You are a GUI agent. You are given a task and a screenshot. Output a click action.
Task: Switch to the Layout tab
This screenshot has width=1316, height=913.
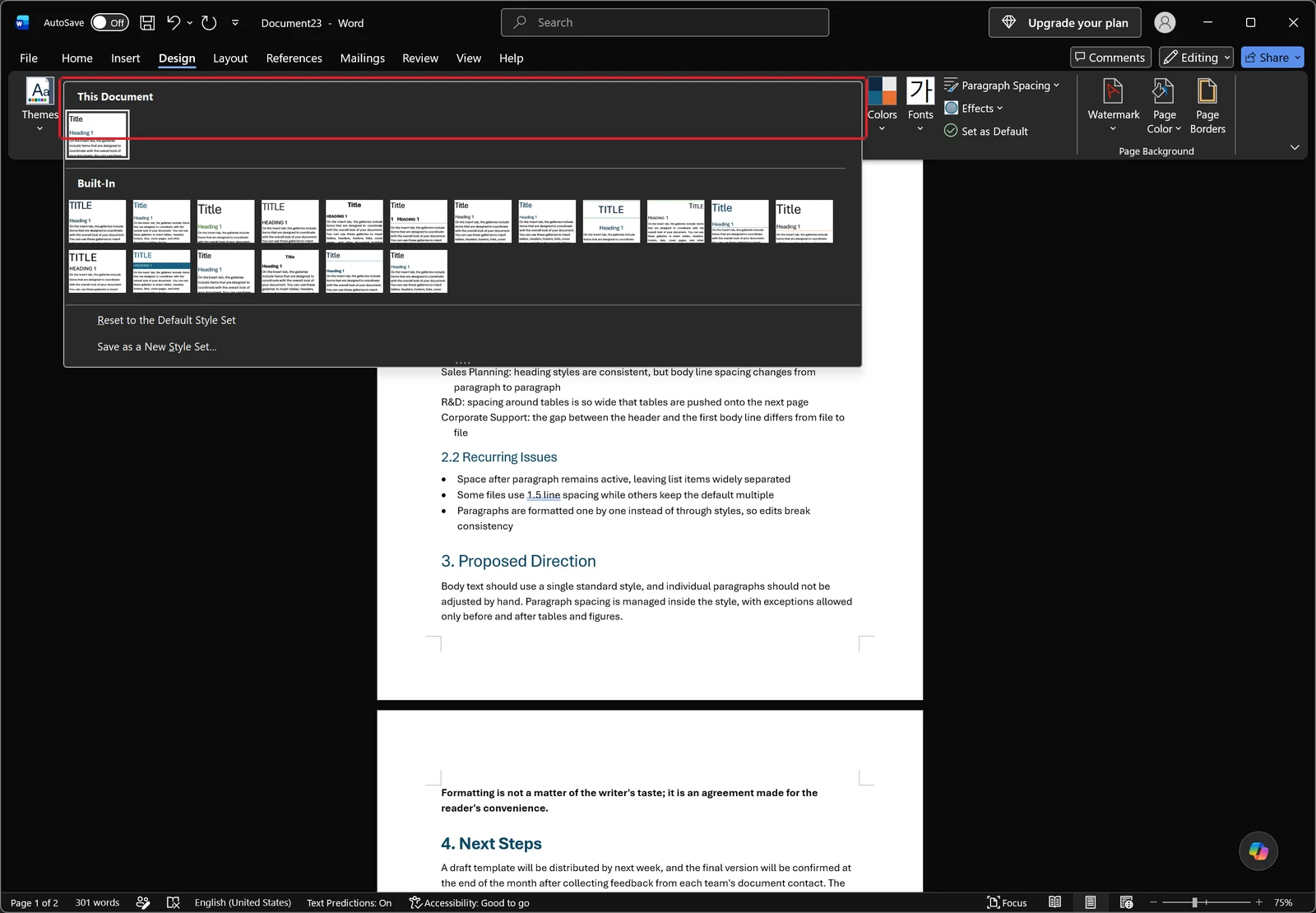(x=230, y=58)
